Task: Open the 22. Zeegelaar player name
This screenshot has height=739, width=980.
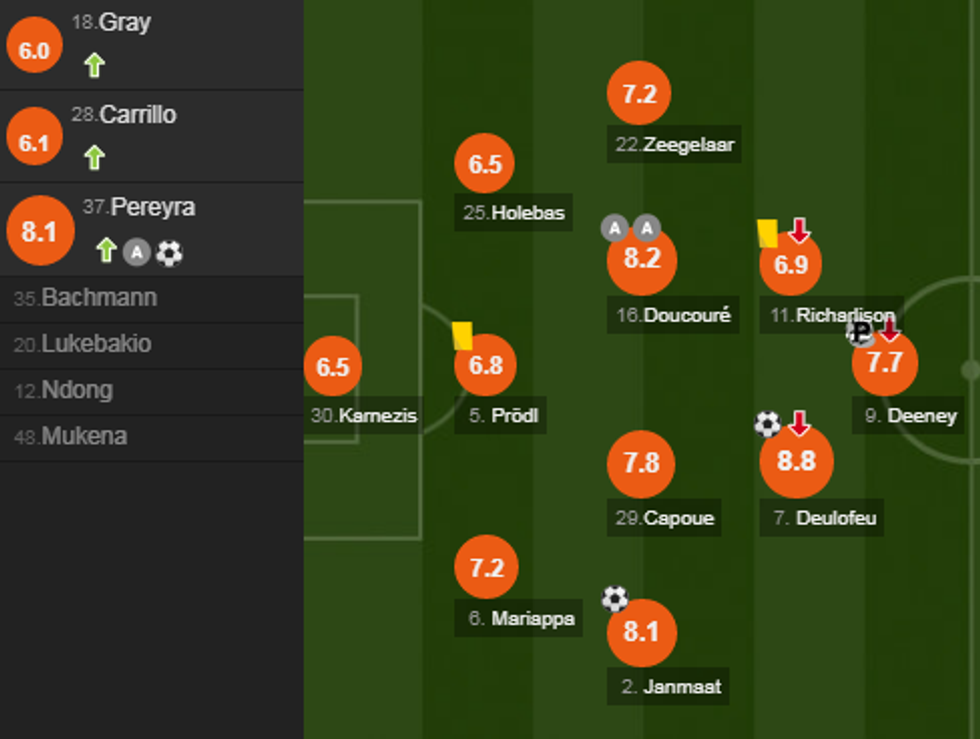Action: [x=674, y=144]
